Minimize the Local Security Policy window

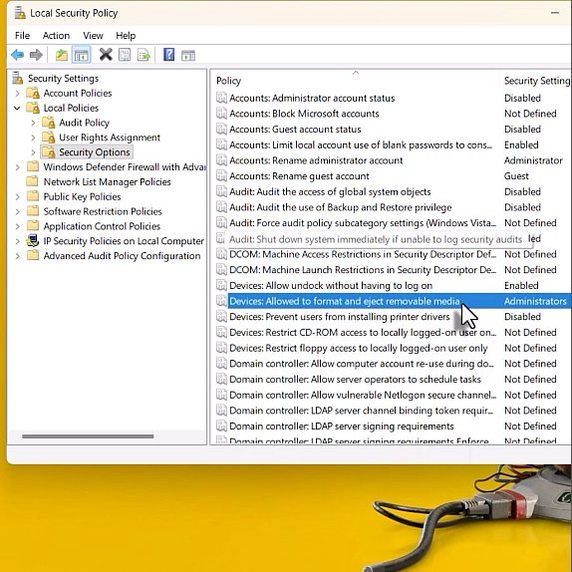(x=555, y=13)
